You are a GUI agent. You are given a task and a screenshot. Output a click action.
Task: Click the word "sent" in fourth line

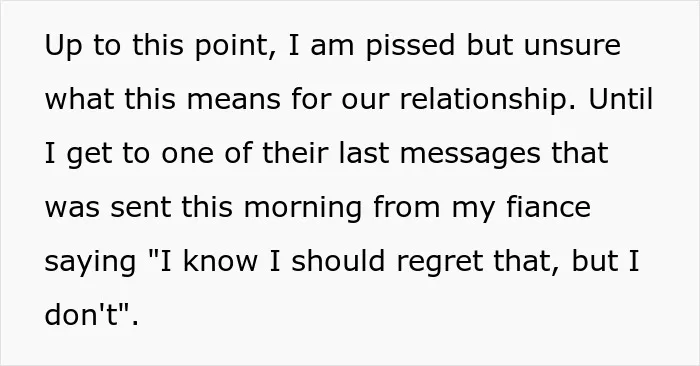(141, 208)
